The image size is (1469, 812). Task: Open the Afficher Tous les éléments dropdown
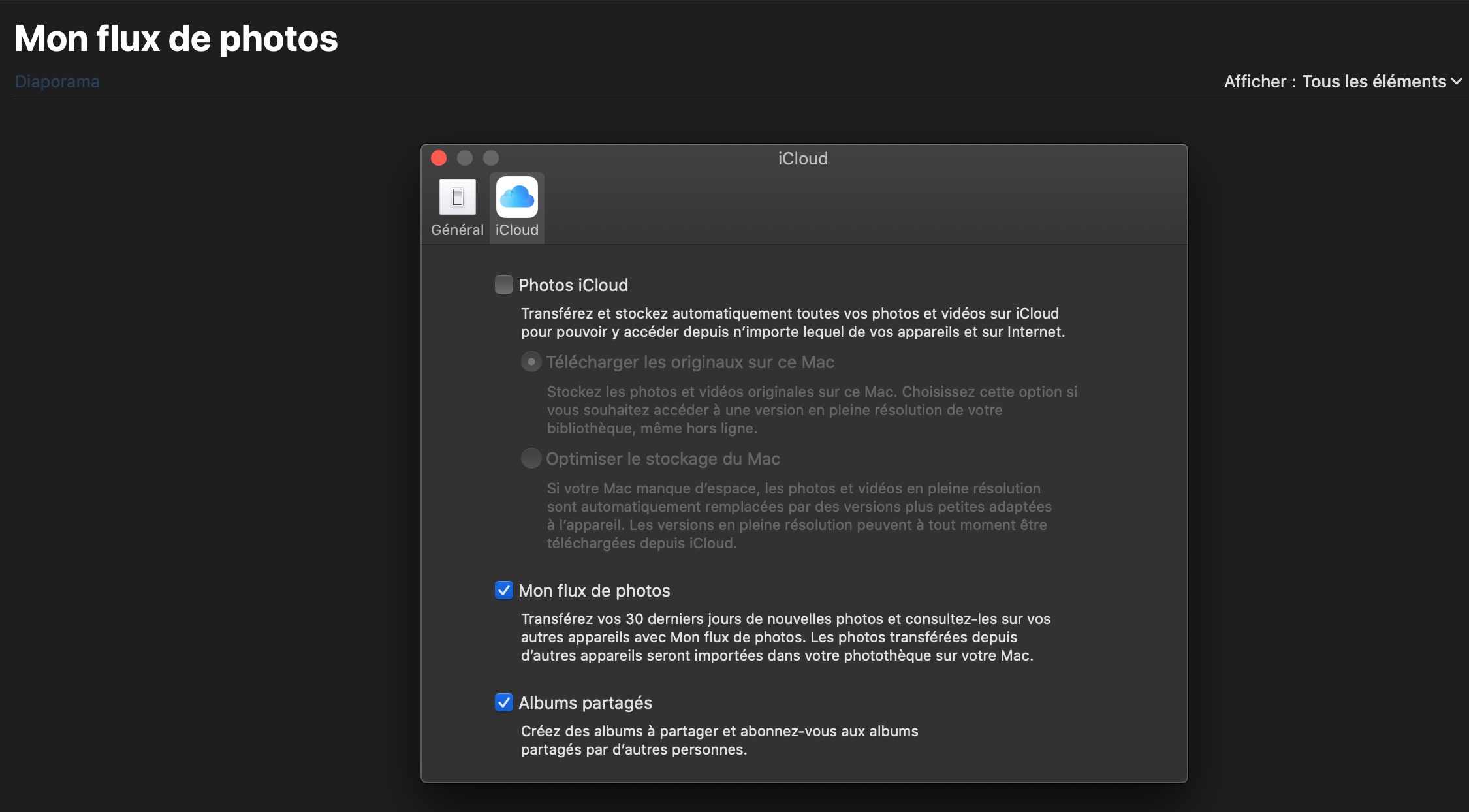click(x=1374, y=82)
